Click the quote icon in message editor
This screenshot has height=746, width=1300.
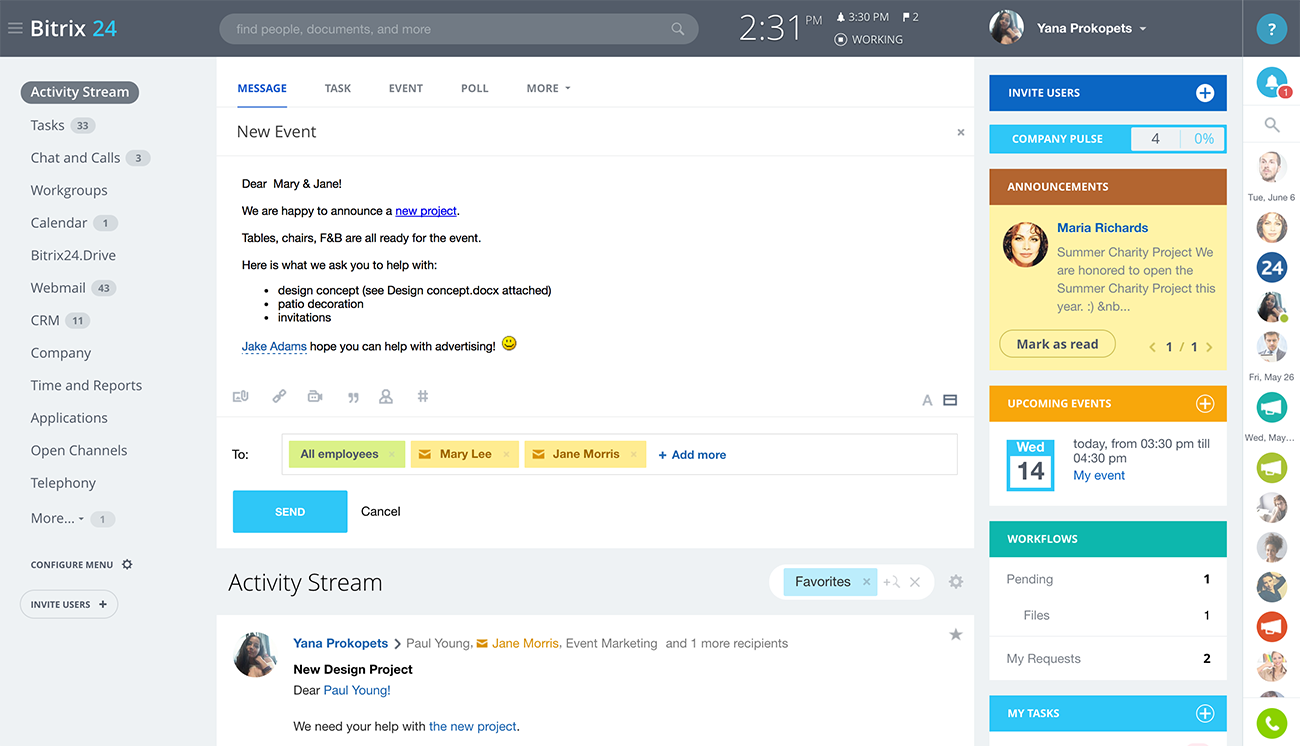click(x=353, y=398)
